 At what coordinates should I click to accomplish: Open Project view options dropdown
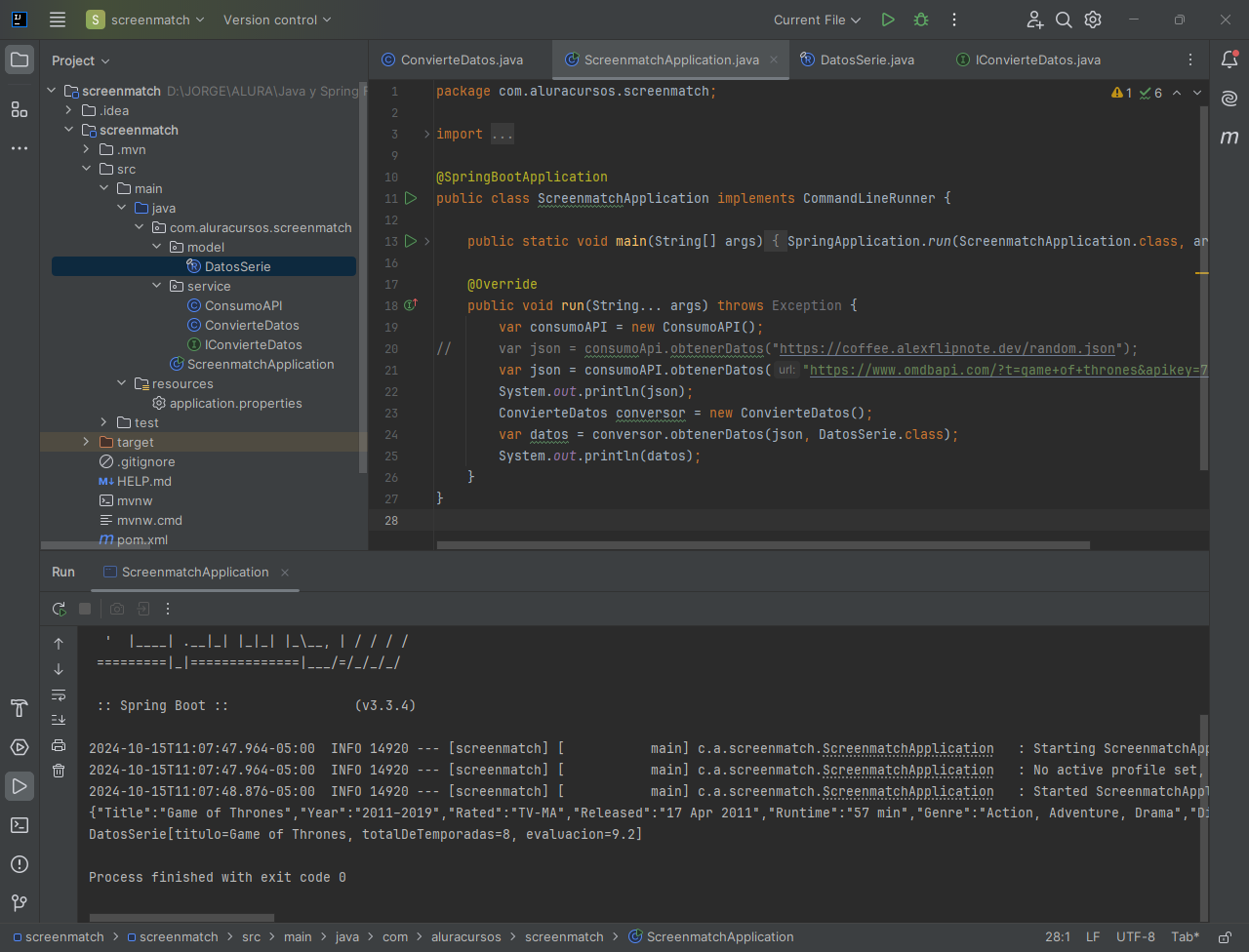80,60
